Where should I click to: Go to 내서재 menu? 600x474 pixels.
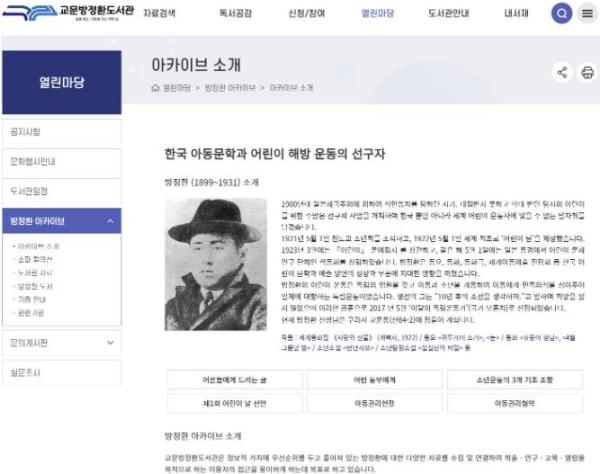click(516, 13)
